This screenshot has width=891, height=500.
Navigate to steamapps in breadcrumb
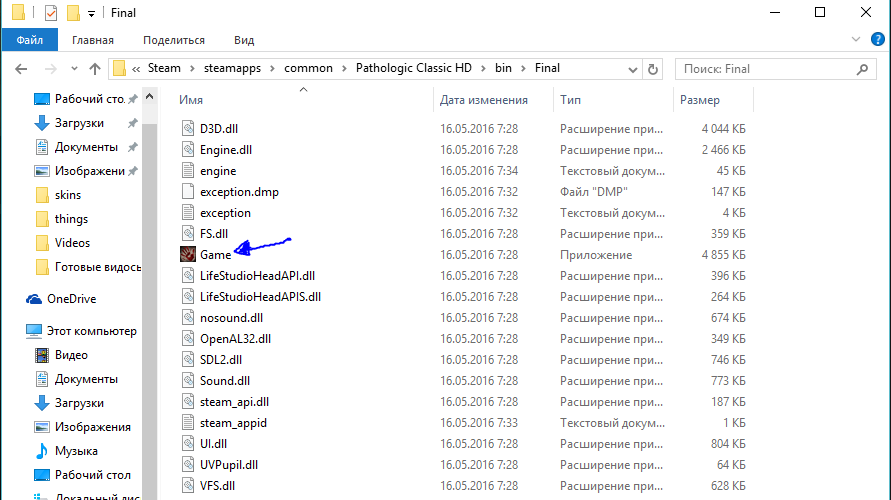tap(232, 68)
